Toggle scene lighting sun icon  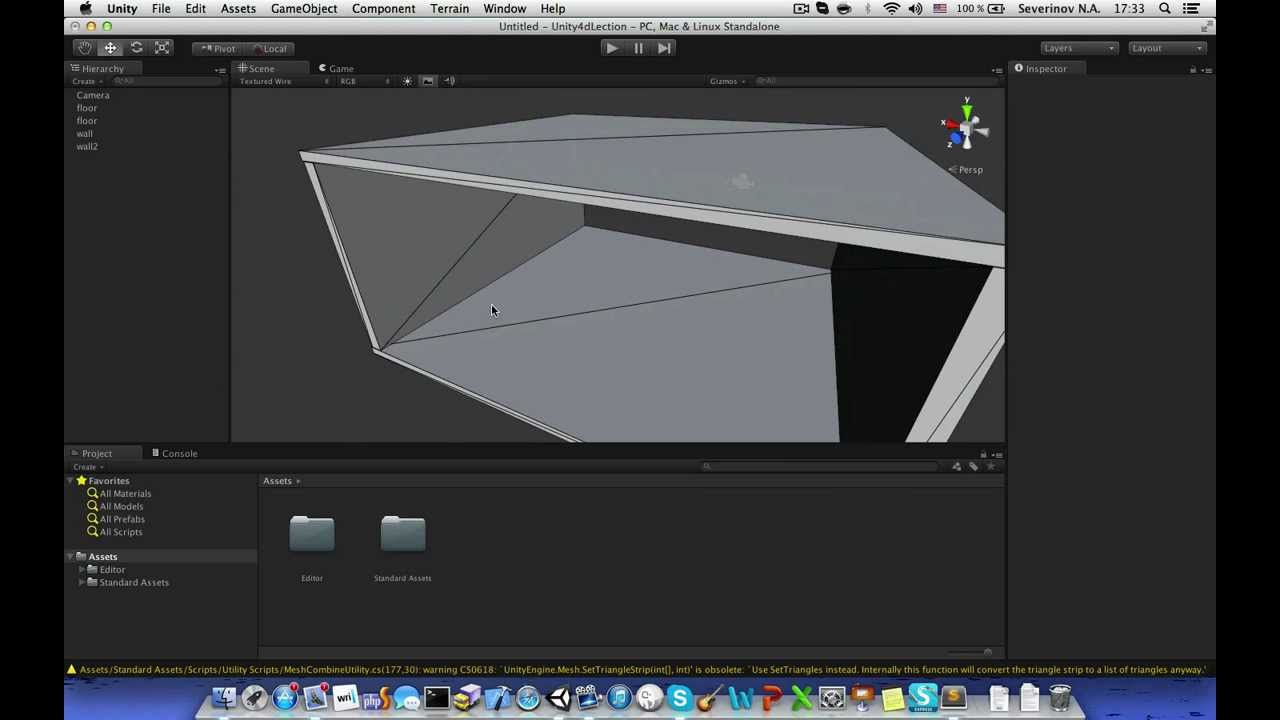[407, 81]
